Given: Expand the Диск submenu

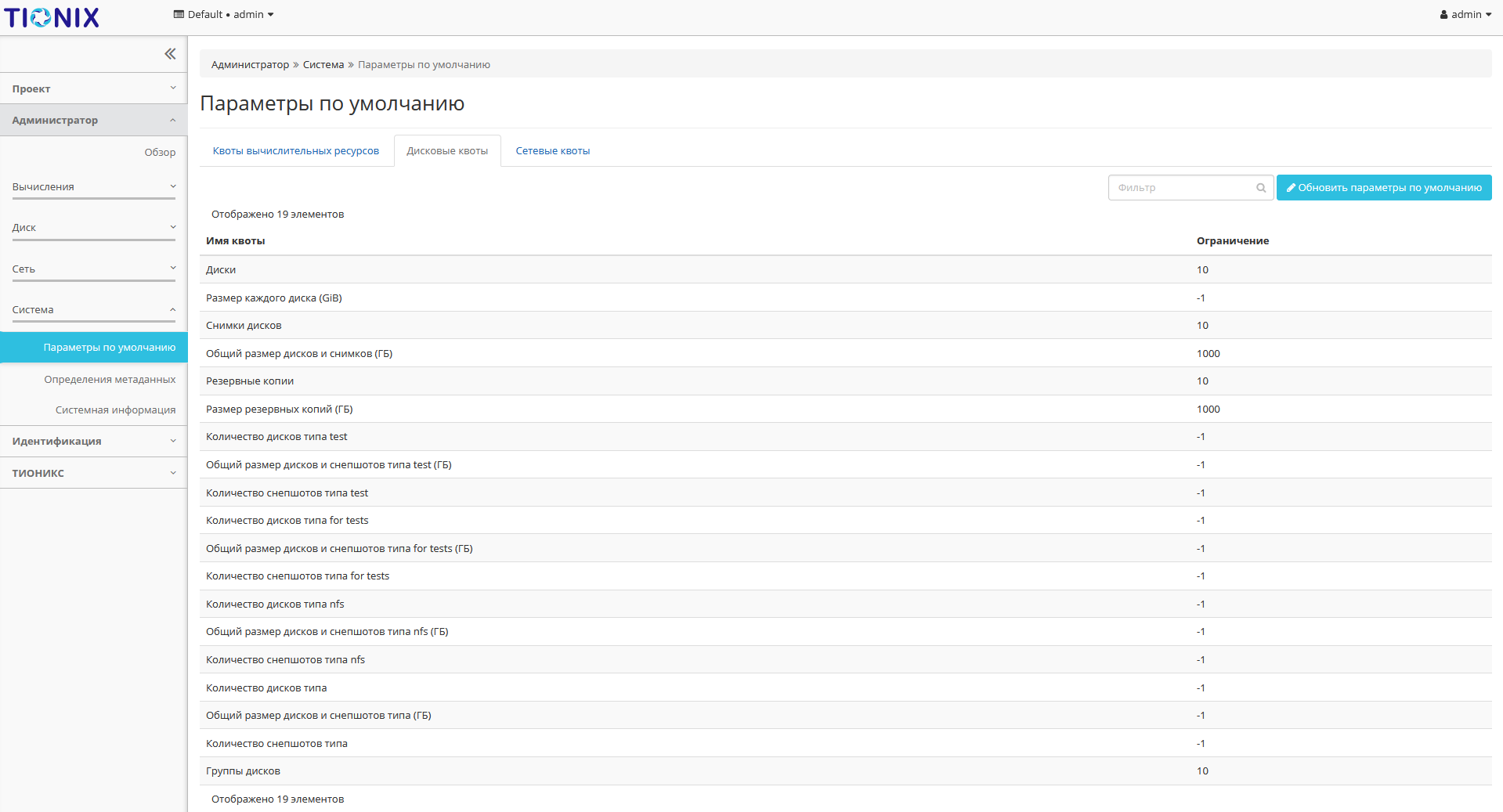Looking at the screenshot, I should [x=93, y=228].
